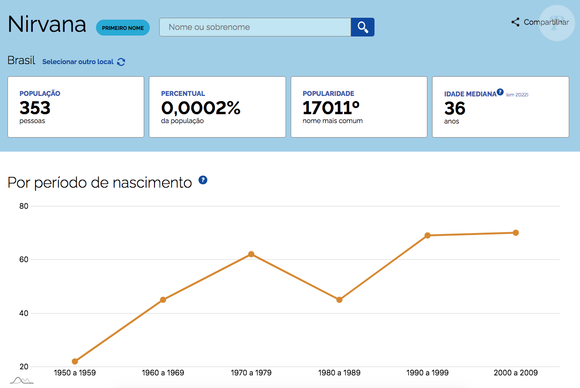Screen dimensions: 580x388
Task: Click the Primeiro Nome badge
Action: [x=123, y=28]
